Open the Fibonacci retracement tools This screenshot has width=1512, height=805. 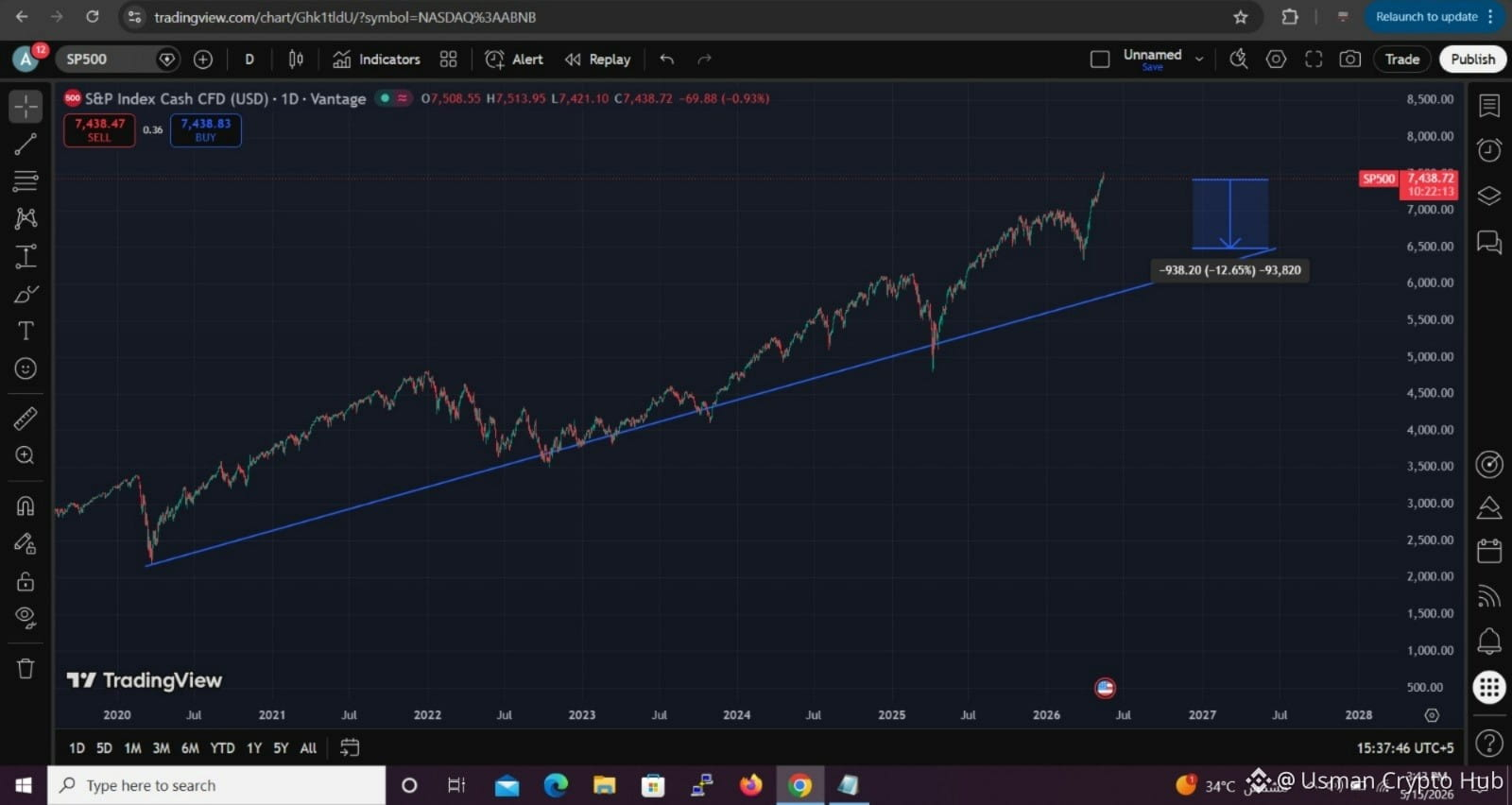click(26, 180)
